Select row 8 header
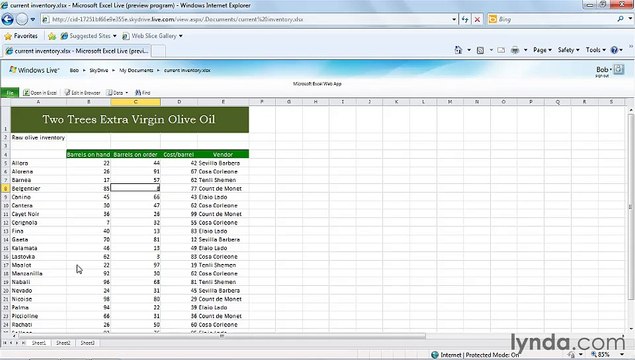635x360 pixels. pos(6,189)
